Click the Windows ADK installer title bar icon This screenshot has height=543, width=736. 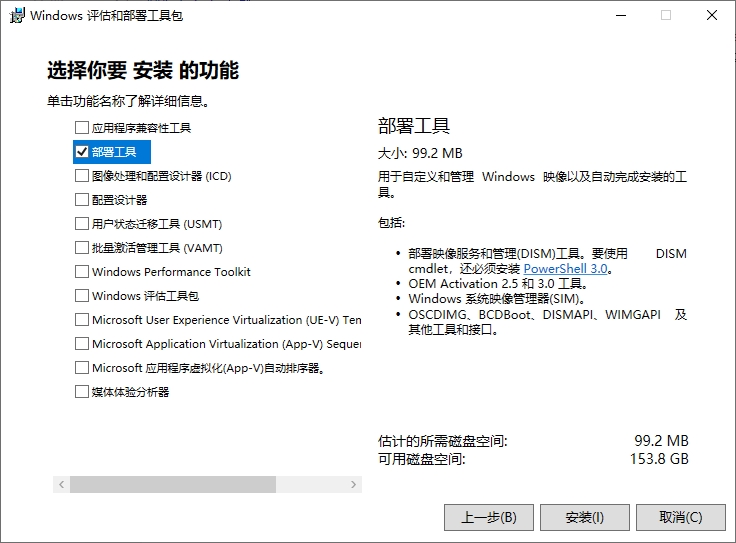[x=17, y=15]
